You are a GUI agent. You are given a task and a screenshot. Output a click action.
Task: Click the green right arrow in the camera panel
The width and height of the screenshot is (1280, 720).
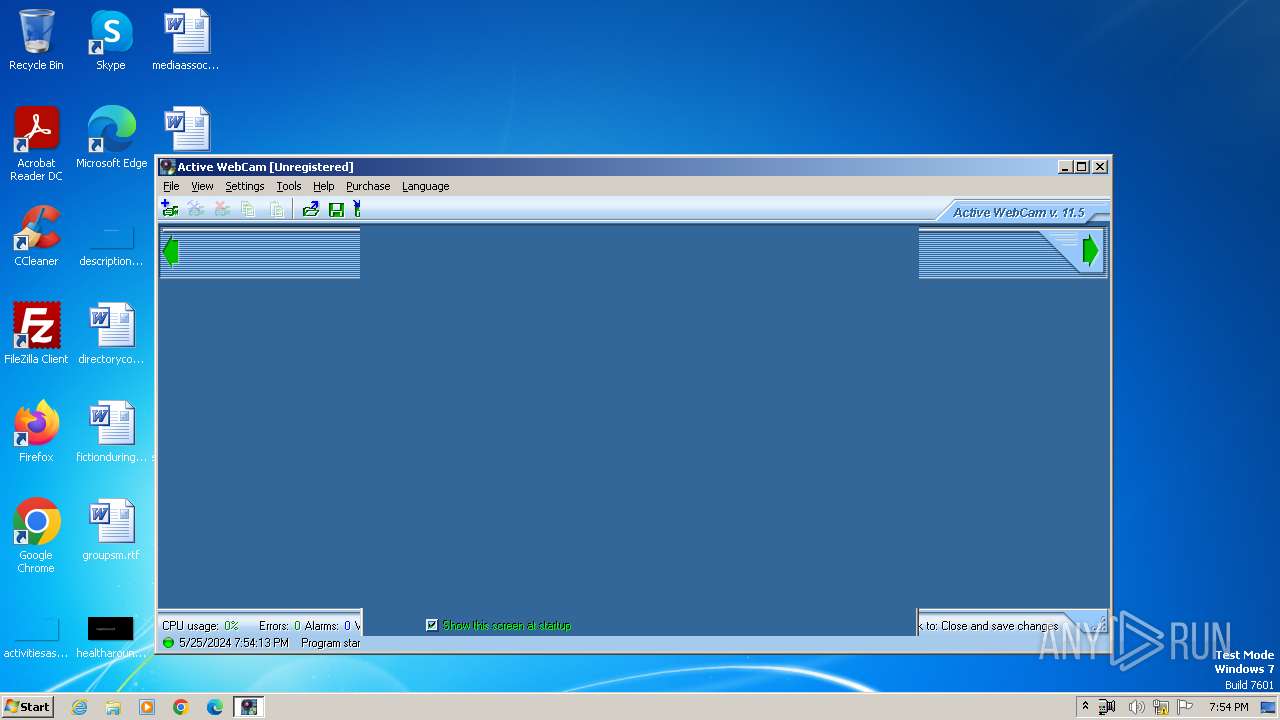coord(1090,251)
